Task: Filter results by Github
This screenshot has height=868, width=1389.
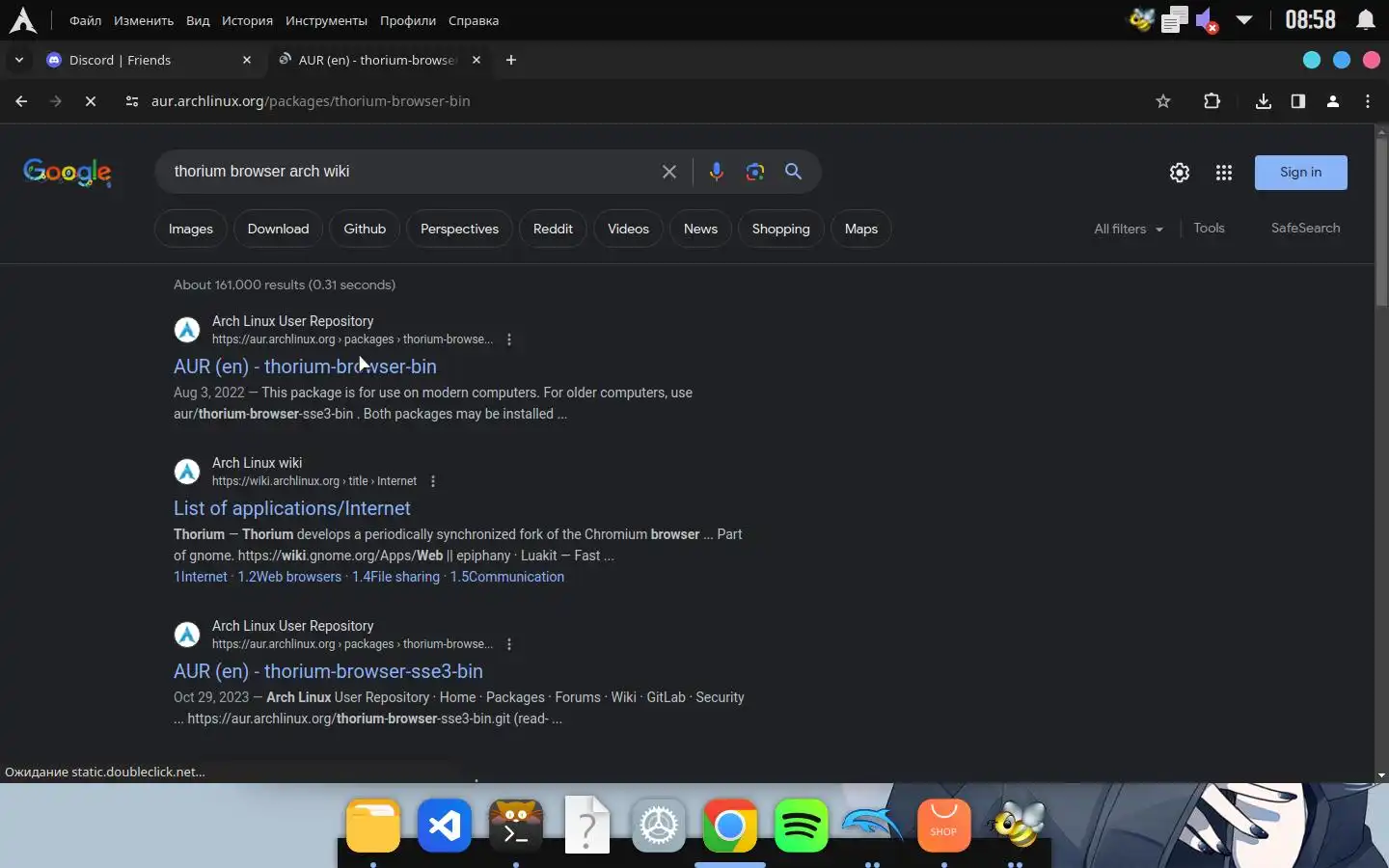Action: (365, 229)
